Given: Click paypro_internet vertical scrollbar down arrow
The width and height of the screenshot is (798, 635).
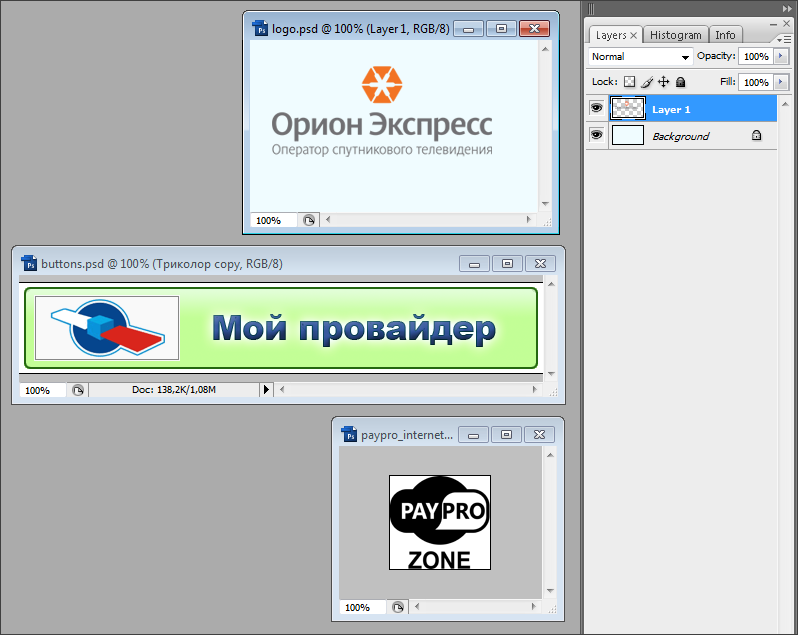Looking at the screenshot, I should [x=550, y=590].
